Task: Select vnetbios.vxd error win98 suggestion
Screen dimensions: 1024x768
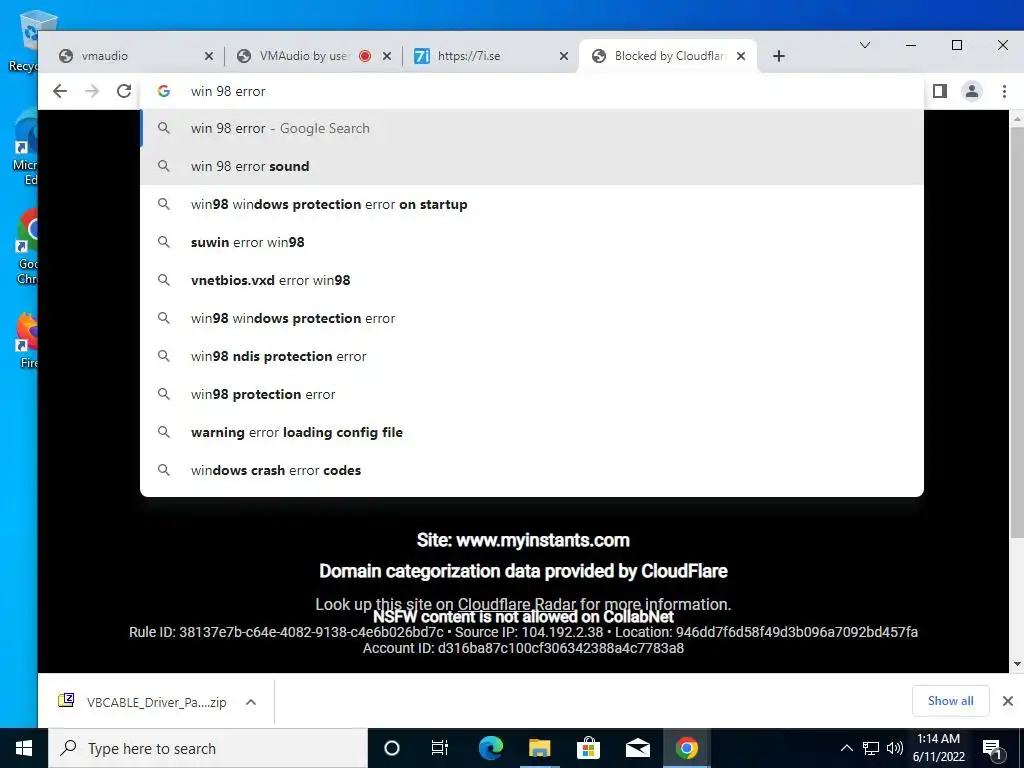Action: click(x=532, y=280)
